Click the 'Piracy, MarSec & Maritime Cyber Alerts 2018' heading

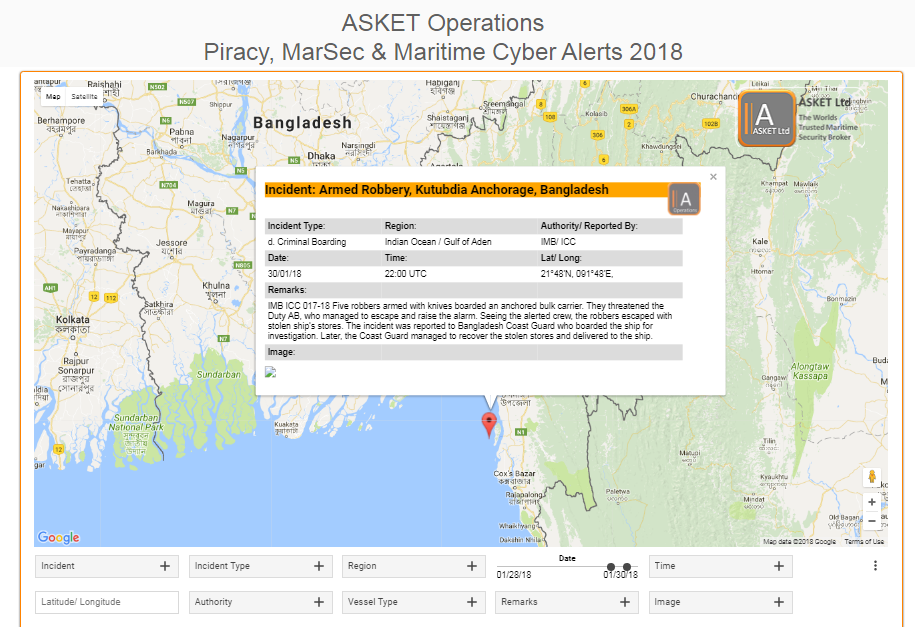click(443, 52)
